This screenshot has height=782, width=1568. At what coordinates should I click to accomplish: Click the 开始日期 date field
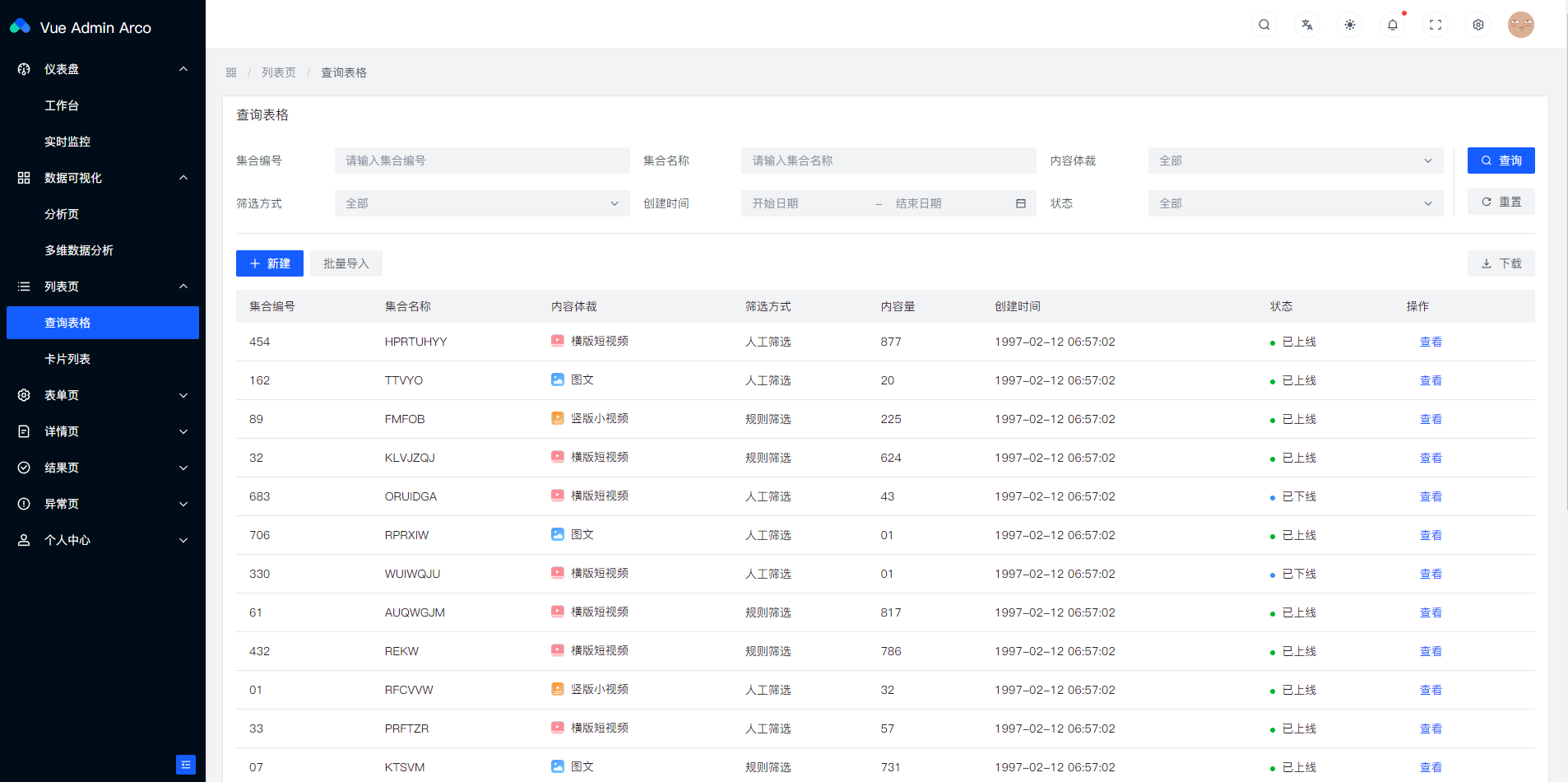pyautogui.click(x=808, y=203)
